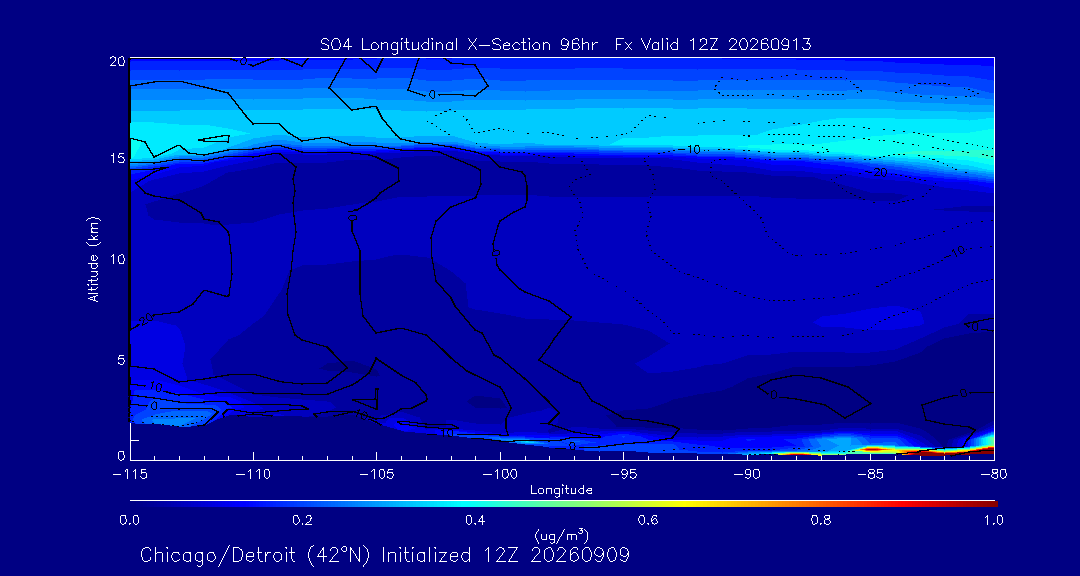This screenshot has width=1080, height=576.
Task: Select the -85 longitude tick label
Action: (x=871, y=475)
